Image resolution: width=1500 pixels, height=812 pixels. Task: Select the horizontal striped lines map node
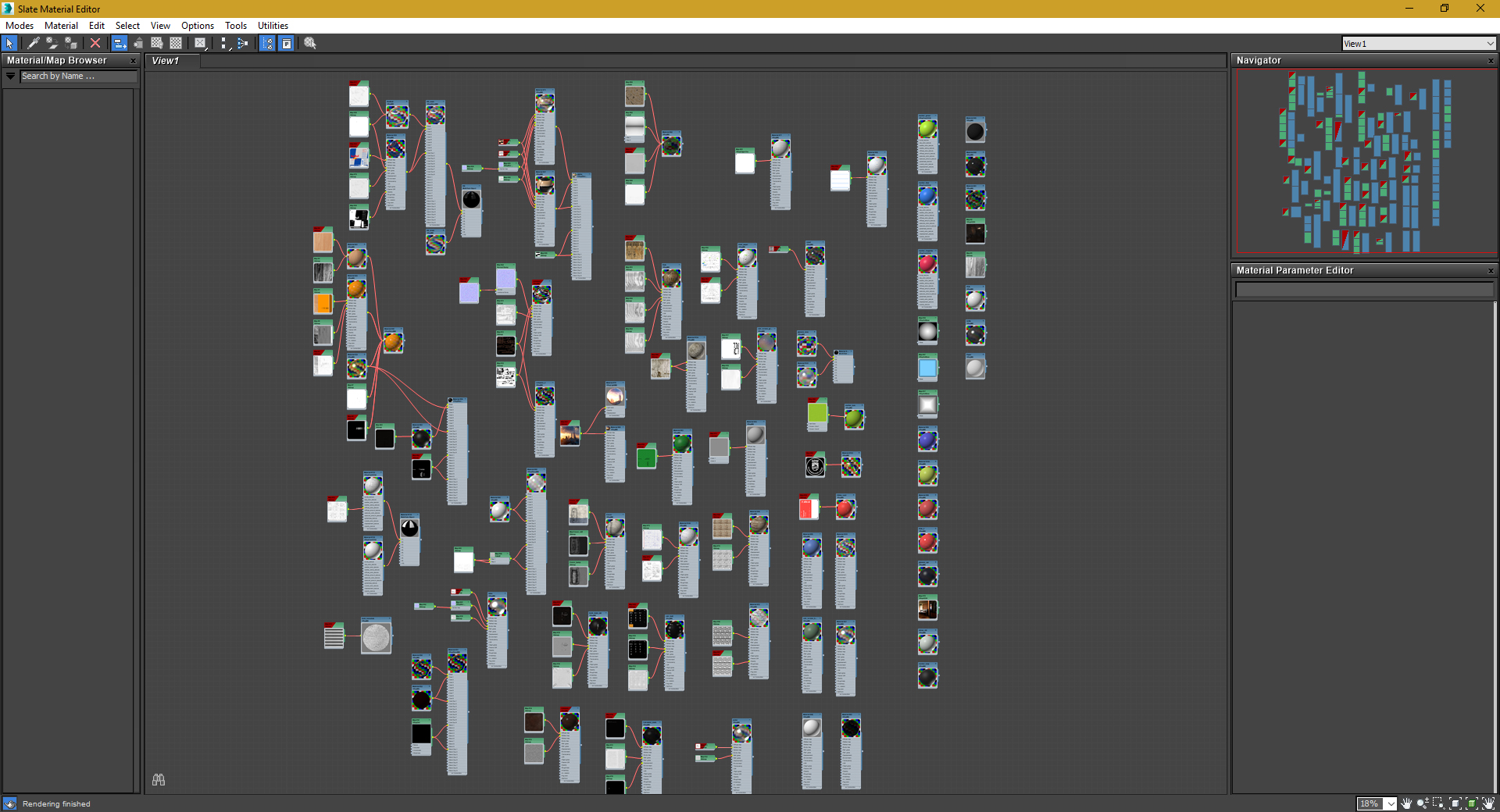click(334, 636)
